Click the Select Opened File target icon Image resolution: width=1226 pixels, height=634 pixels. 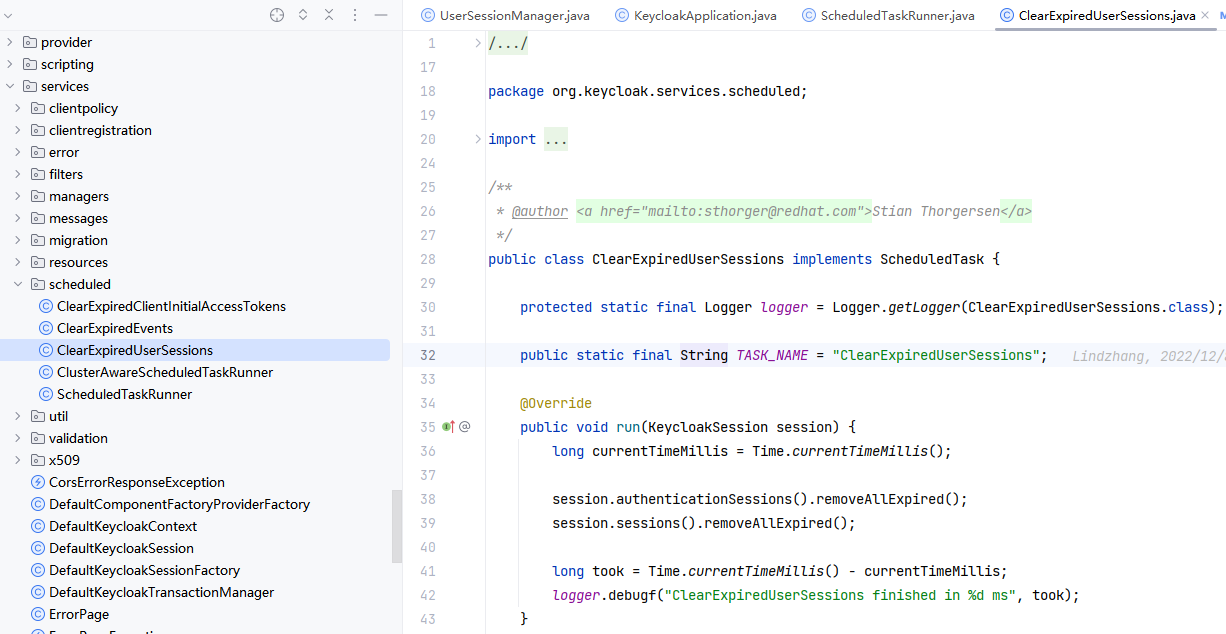pos(277,15)
